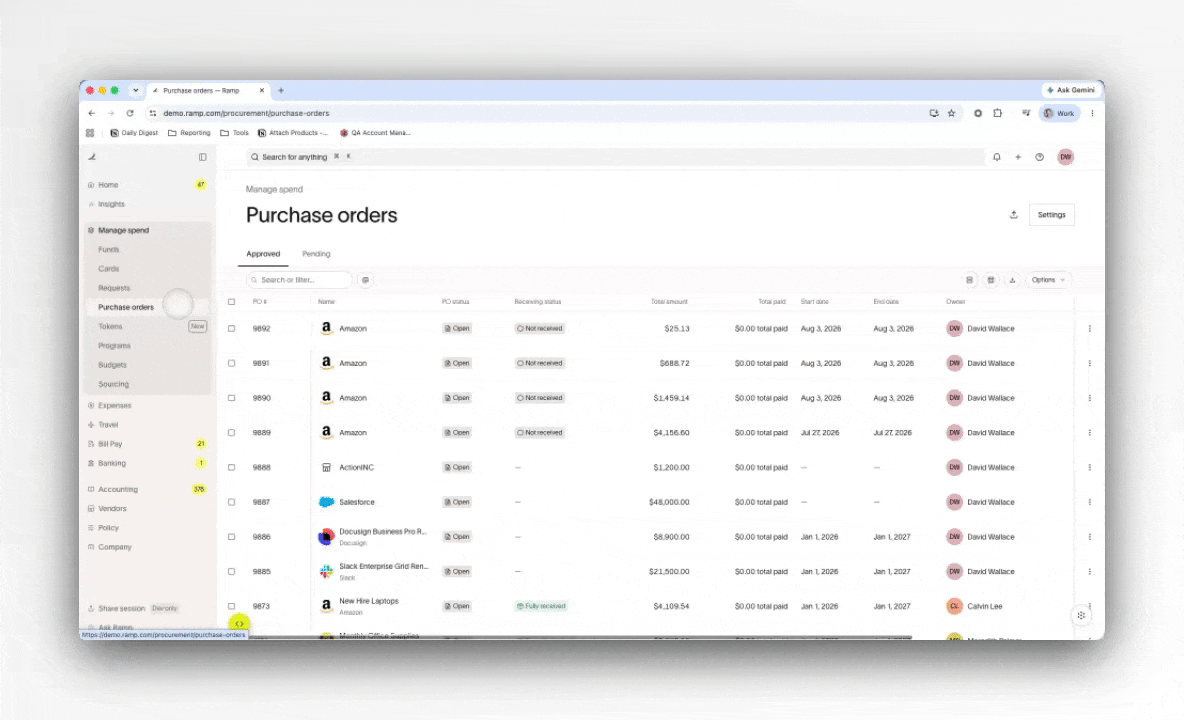Image resolution: width=1184 pixels, height=720 pixels.
Task: Click the Chrome address bar URL
Action: click(x=246, y=113)
